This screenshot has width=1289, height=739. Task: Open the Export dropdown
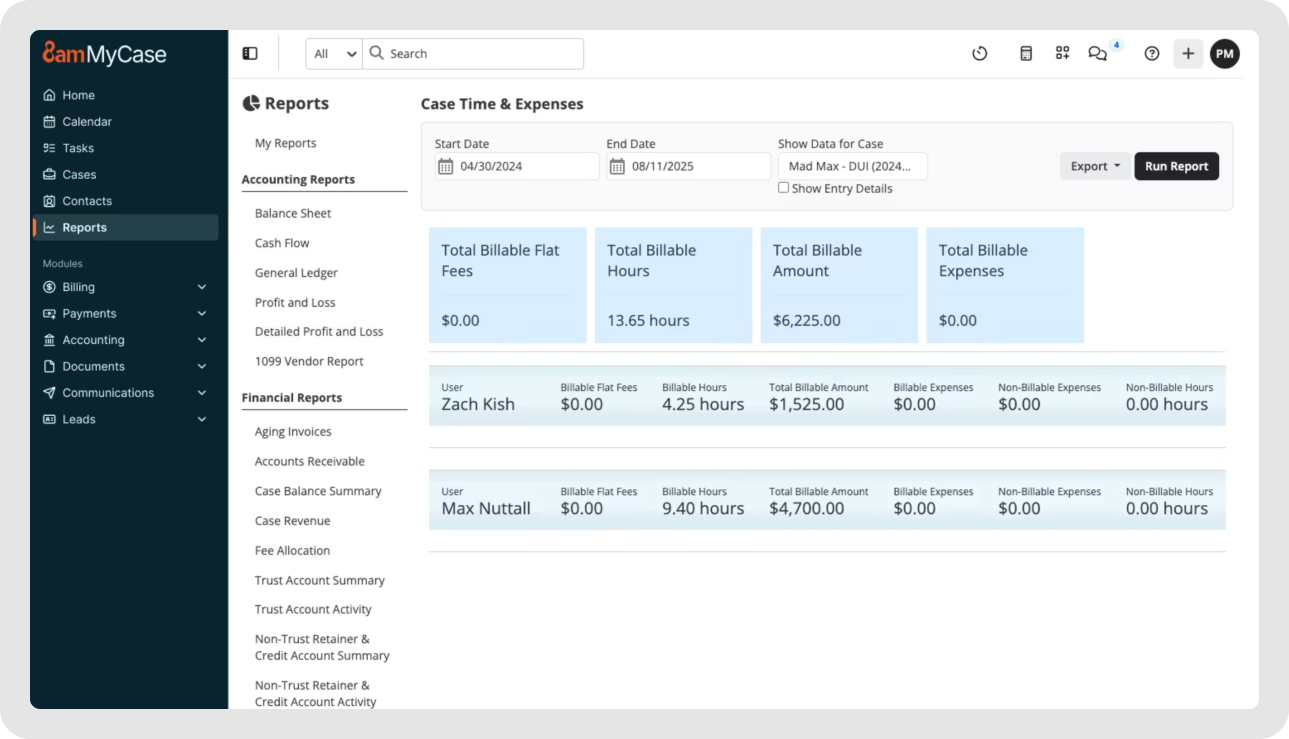(1094, 166)
